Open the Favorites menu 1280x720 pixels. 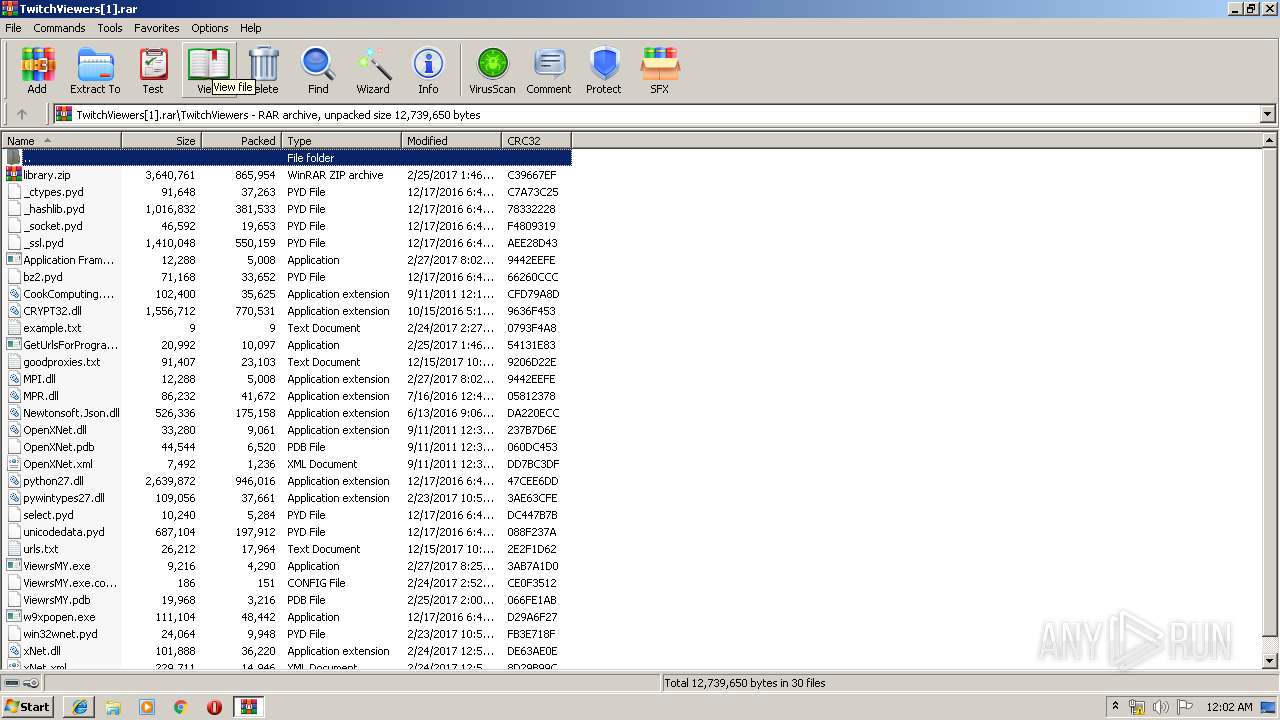pyautogui.click(x=157, y=28)
